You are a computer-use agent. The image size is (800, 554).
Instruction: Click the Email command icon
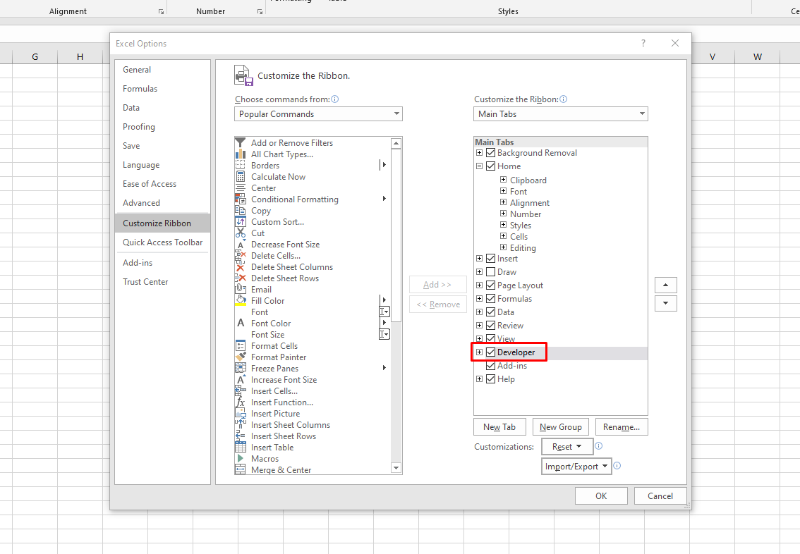click(240, 289)
